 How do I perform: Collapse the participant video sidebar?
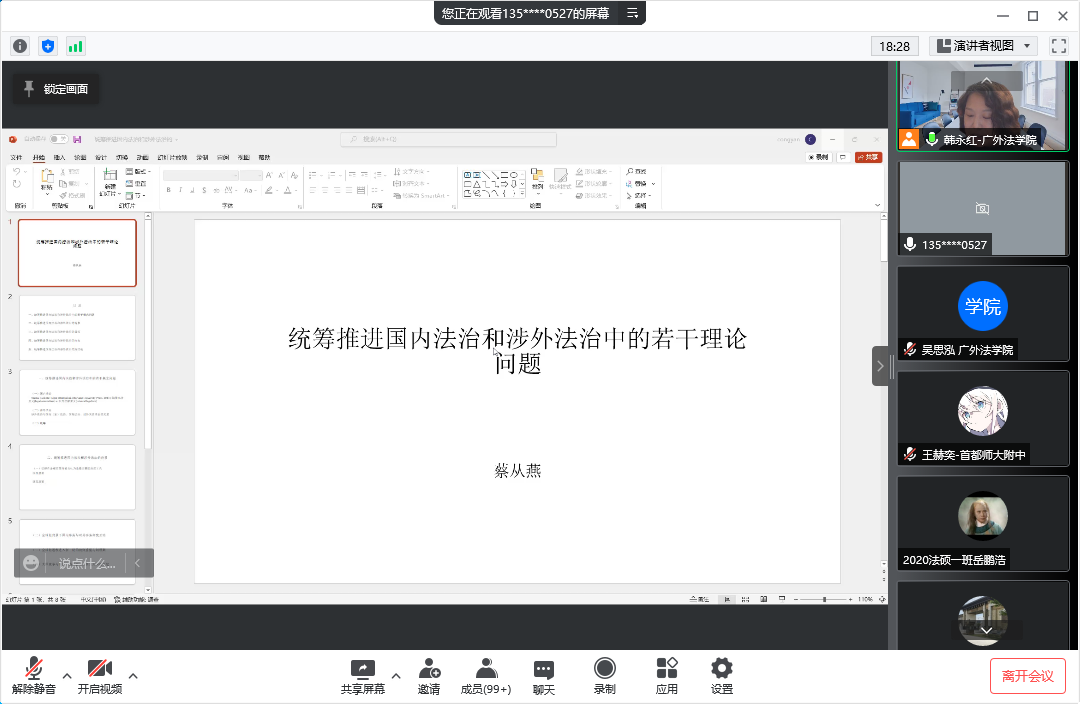tap(880, 366)
